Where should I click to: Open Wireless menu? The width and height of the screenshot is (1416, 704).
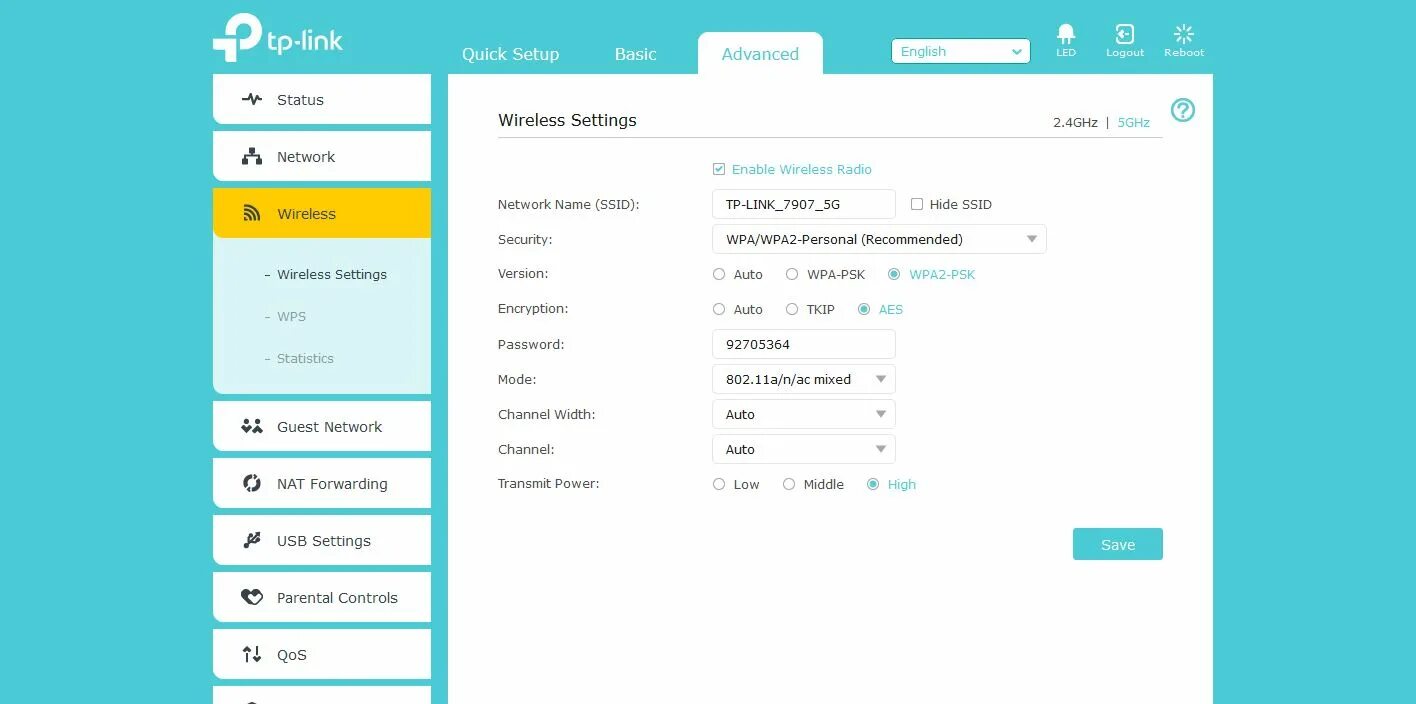click(x=322, y=213)
